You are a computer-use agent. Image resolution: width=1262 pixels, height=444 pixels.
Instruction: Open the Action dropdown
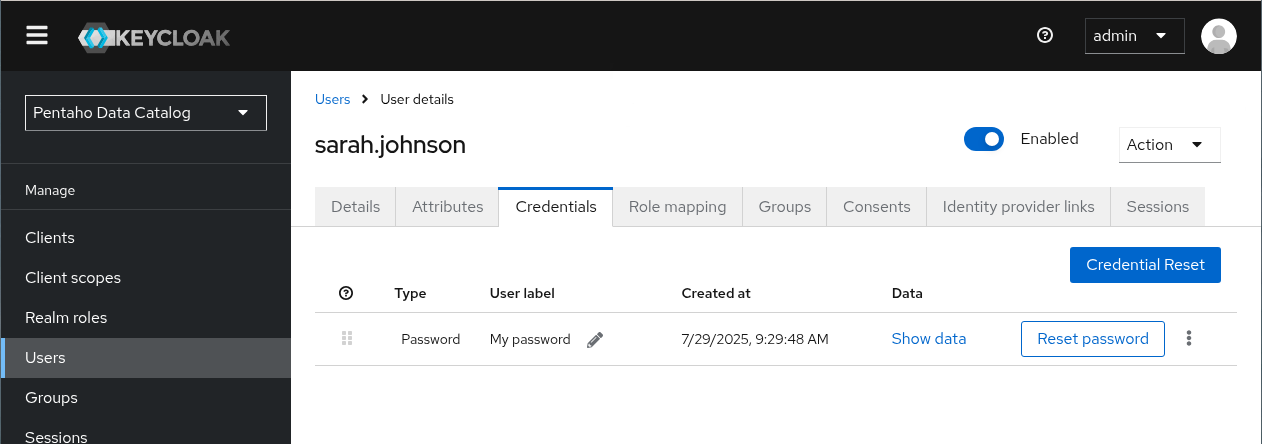click(x=1169, y=145)
